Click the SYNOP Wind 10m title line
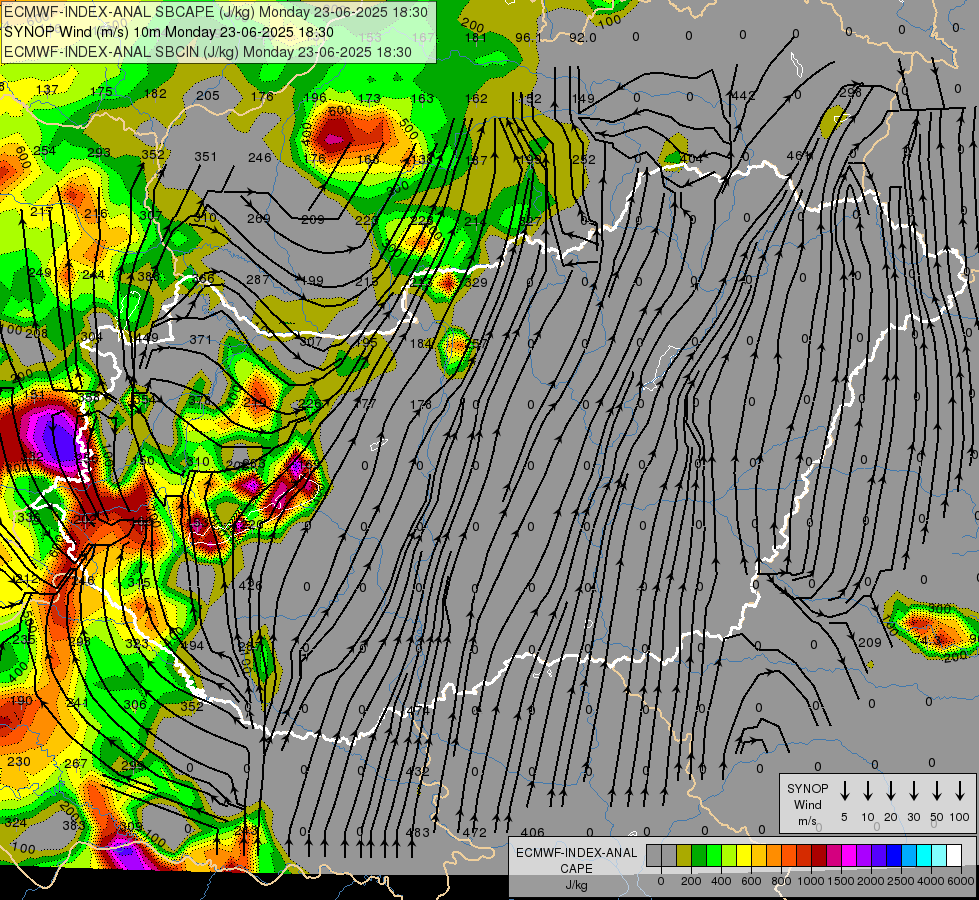Viewport: 979px width, 900px height. (x=169, y=32)
